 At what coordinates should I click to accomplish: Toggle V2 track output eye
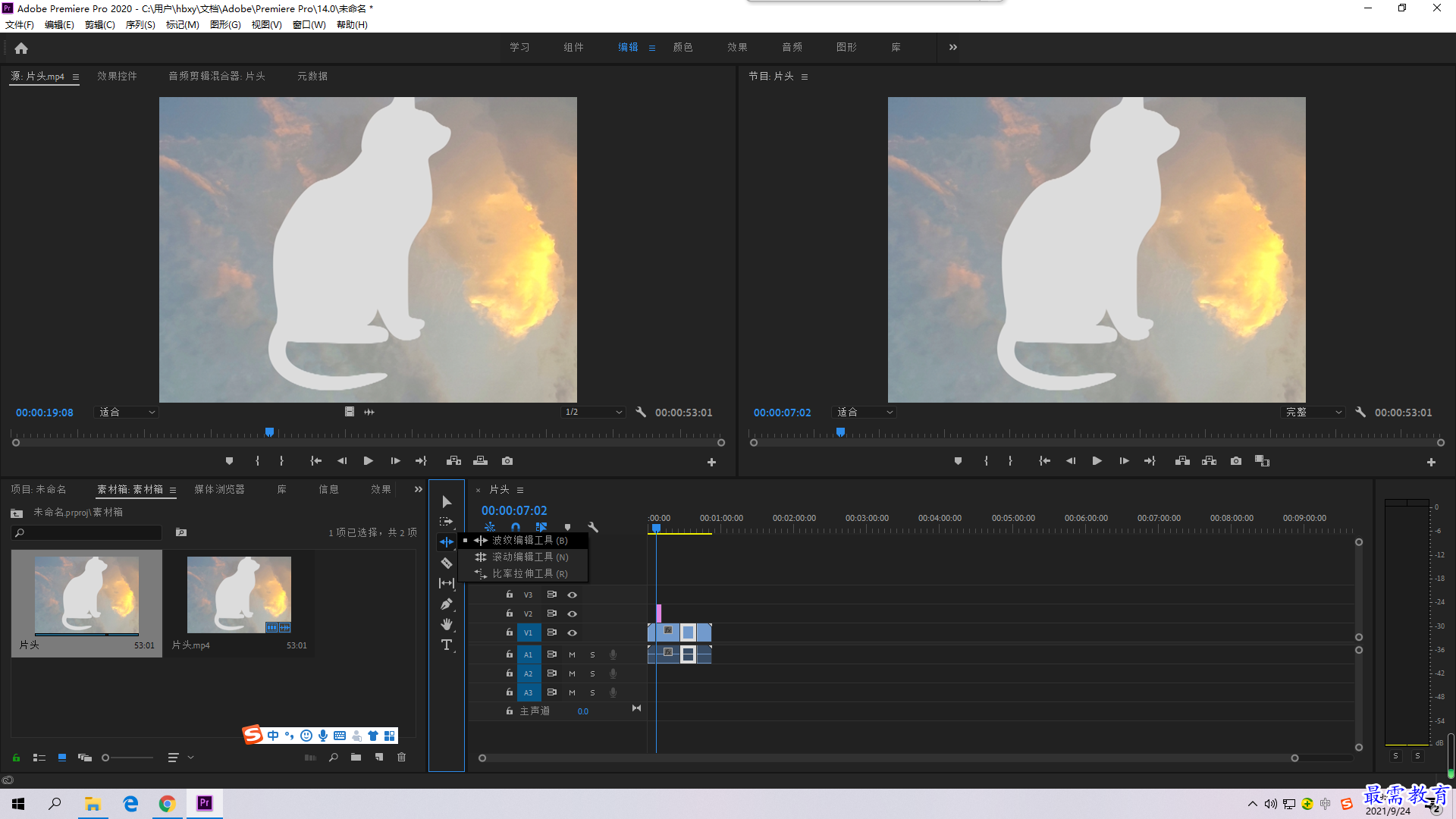tap(573, 614)
